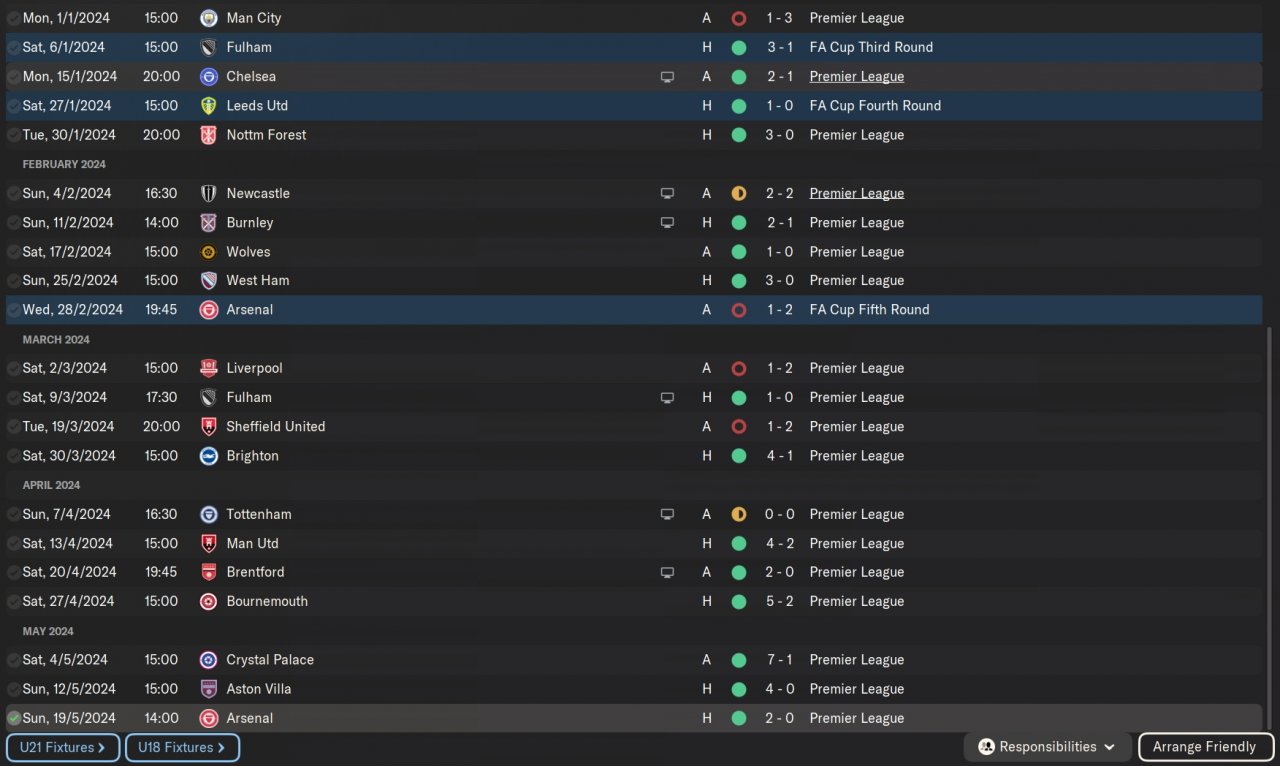Open the Premier League link on Chelsea row
The height and width of the screenshot is (766, 1280).
856,77
